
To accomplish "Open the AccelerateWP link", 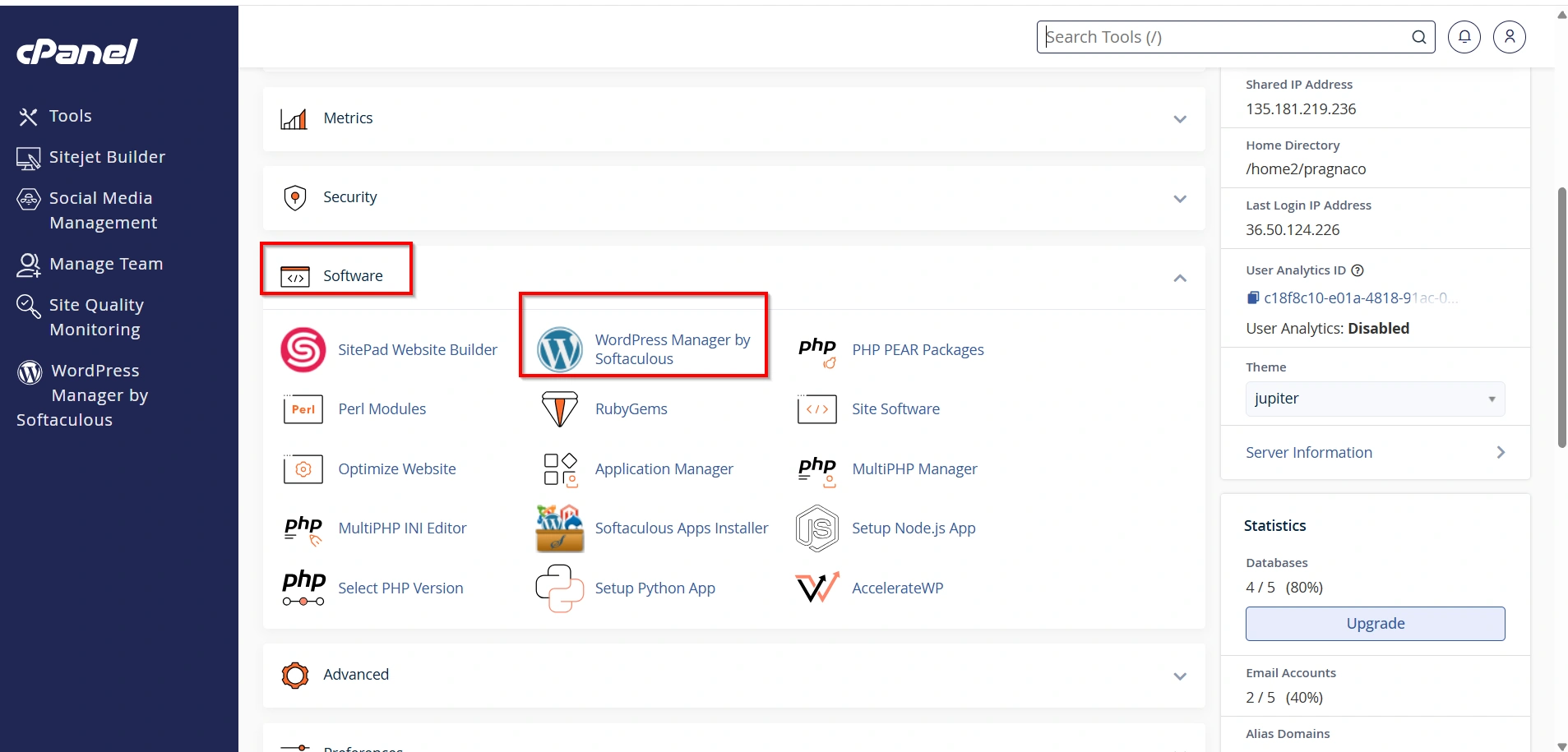I will [897, 588].
